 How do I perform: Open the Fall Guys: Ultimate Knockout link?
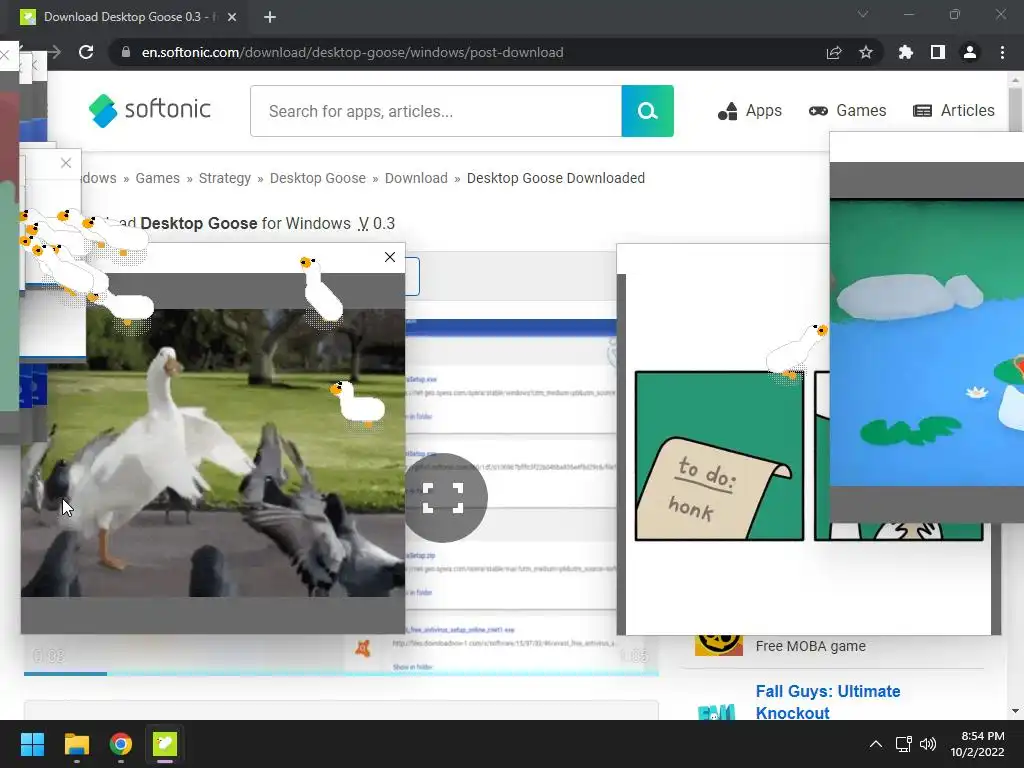click(x=827, y=702)
